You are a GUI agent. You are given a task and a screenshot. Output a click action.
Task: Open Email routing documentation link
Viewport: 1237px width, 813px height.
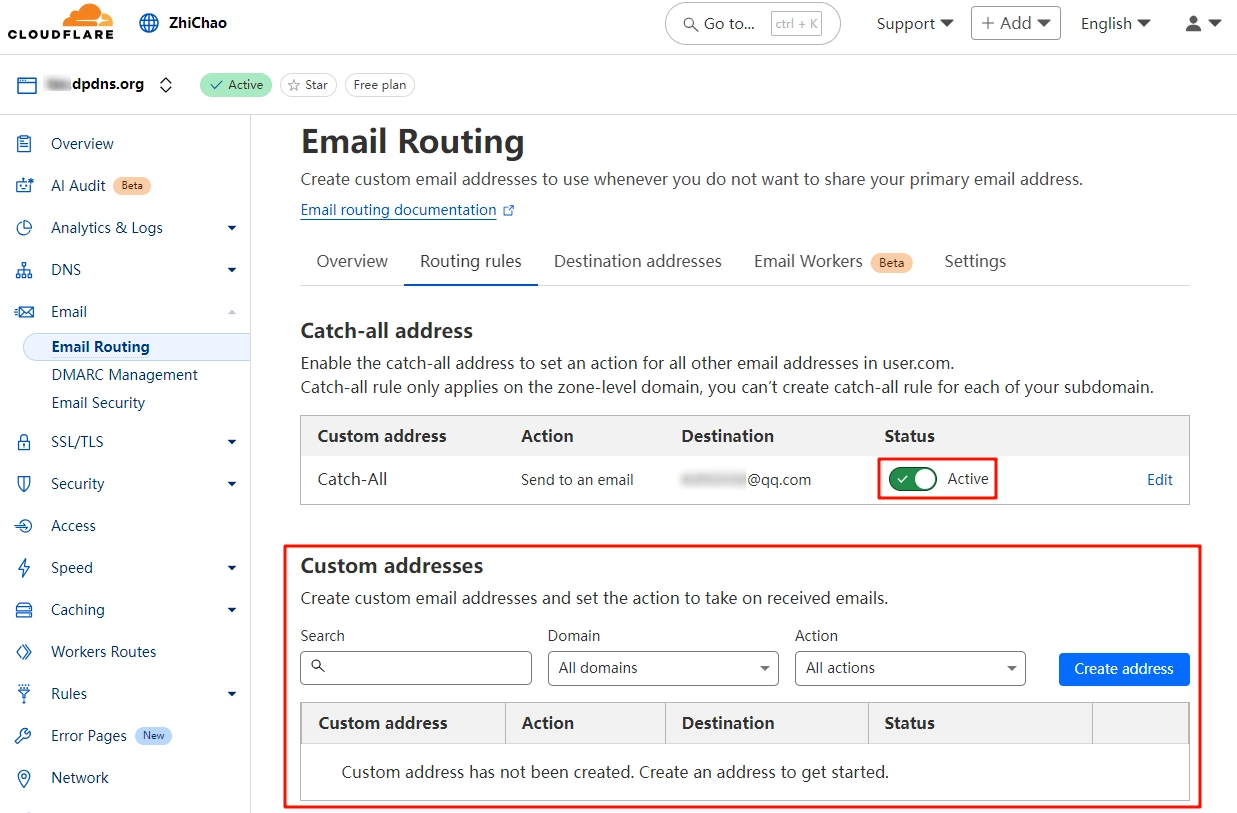(x=399, y=210)
